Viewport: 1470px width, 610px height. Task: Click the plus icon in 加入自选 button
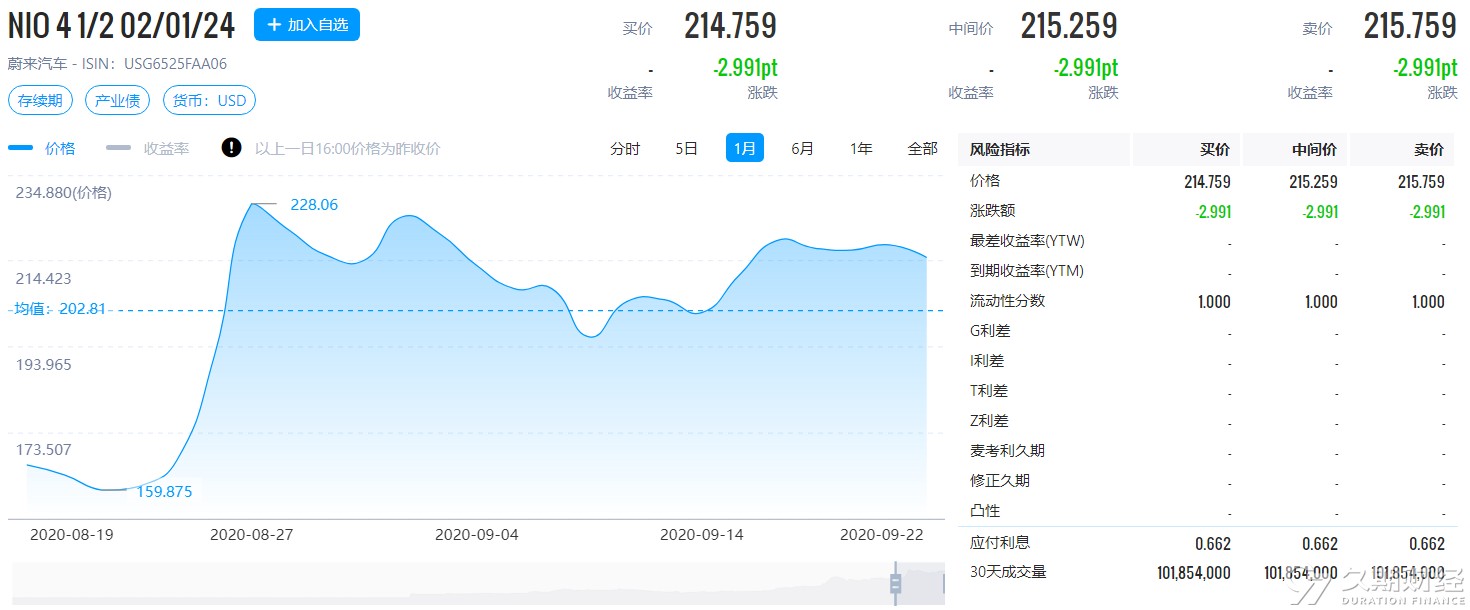point(274,25)
